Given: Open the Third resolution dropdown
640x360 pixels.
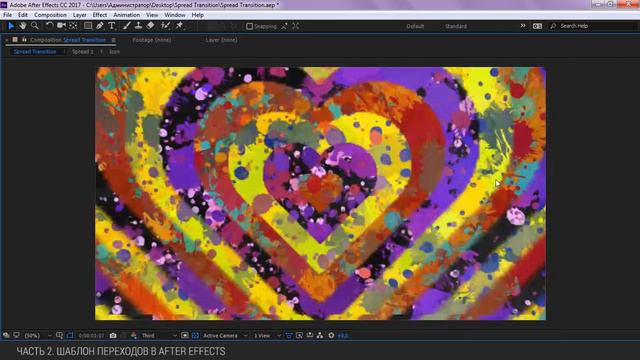Looking at the screenshot, I should (x=159, y=336).
